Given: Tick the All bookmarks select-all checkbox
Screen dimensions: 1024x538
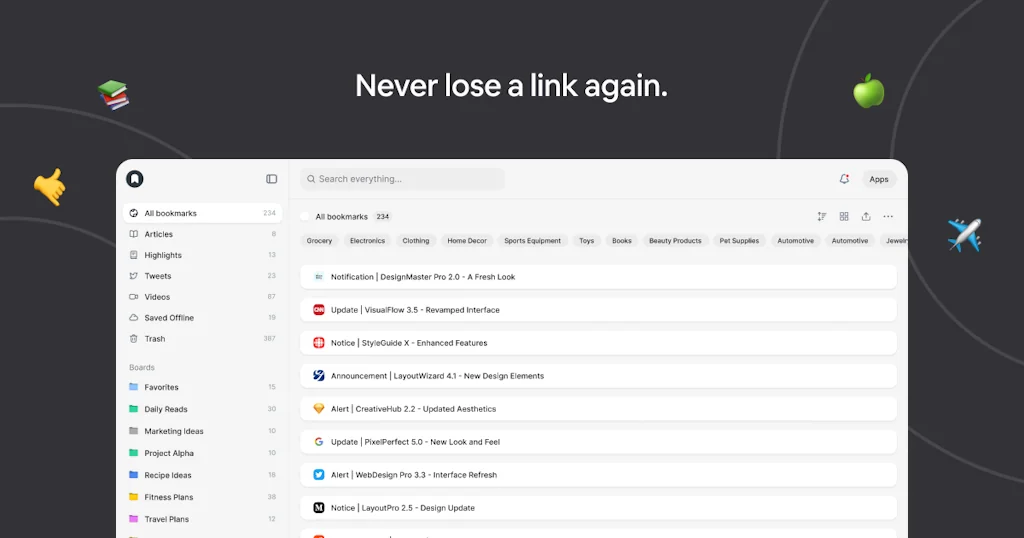Looking at the screenshot, I should (x=305, y=216).
